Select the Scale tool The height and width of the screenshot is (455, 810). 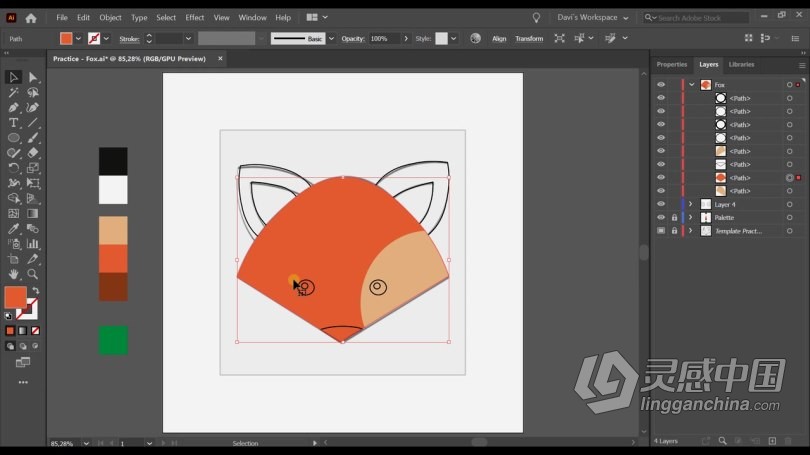click(x=33, y=168)
